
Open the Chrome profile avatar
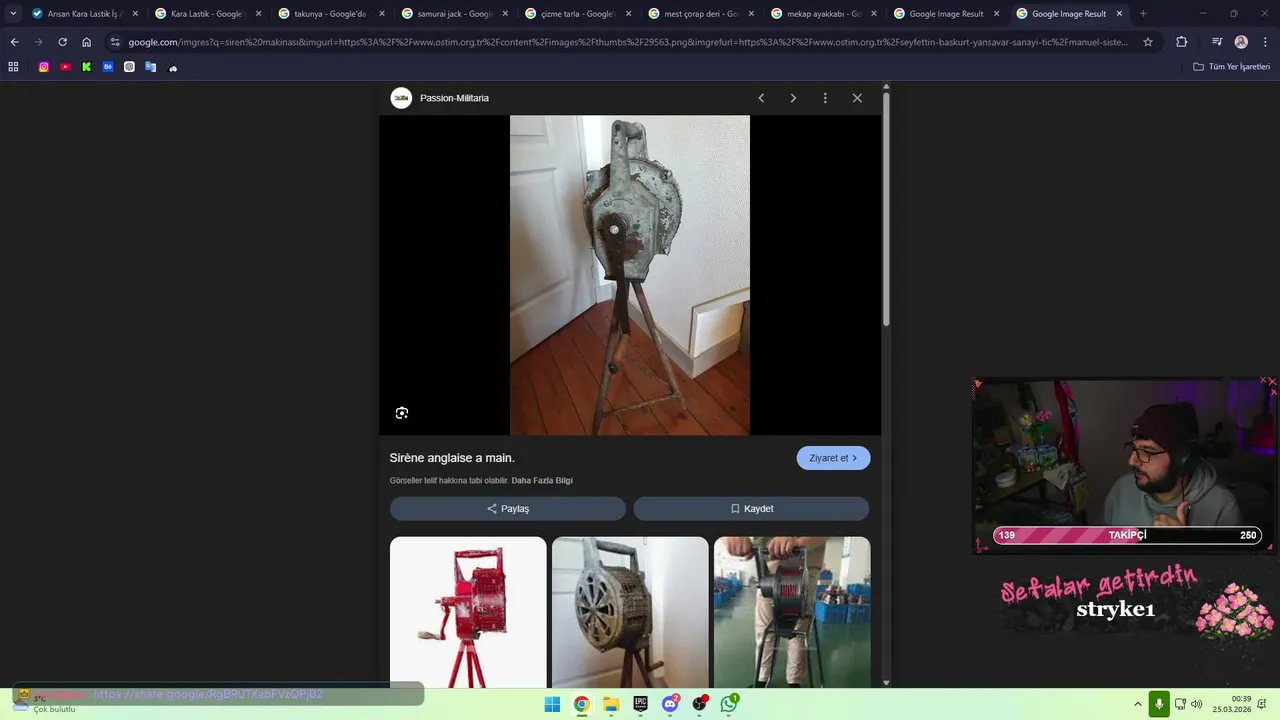tap(1241, 42)
